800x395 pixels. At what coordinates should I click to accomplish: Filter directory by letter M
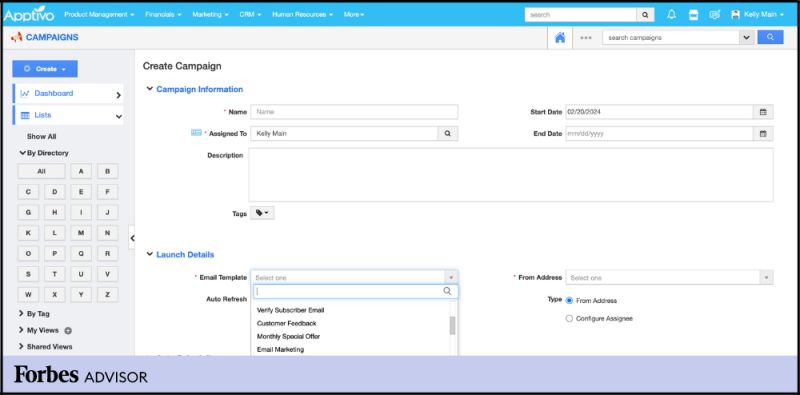coord(81,233)
